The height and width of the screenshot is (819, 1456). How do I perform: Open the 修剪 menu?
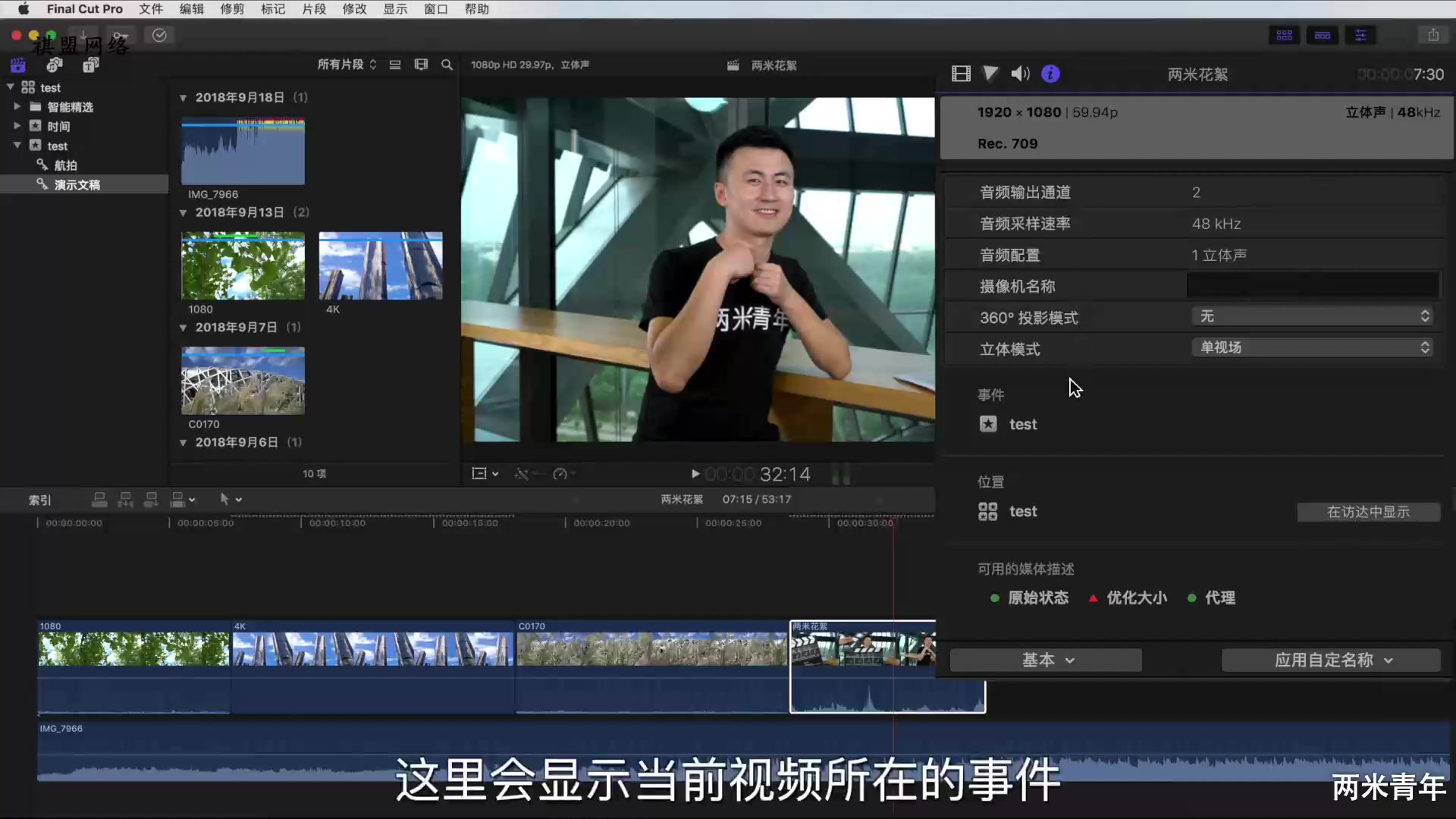[x=232, y=9]
